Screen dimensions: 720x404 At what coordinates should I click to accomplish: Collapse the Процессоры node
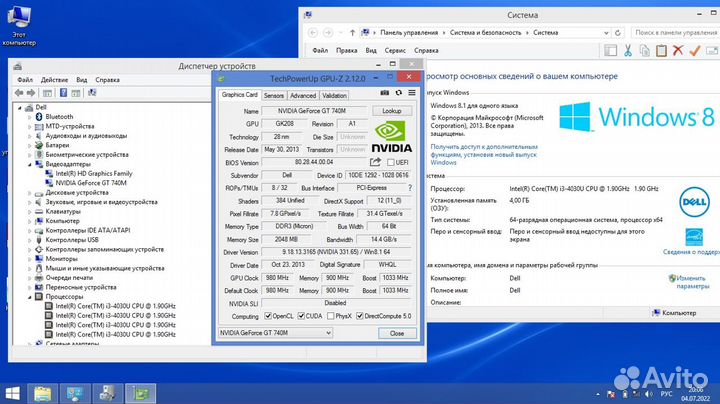[30, 297]
